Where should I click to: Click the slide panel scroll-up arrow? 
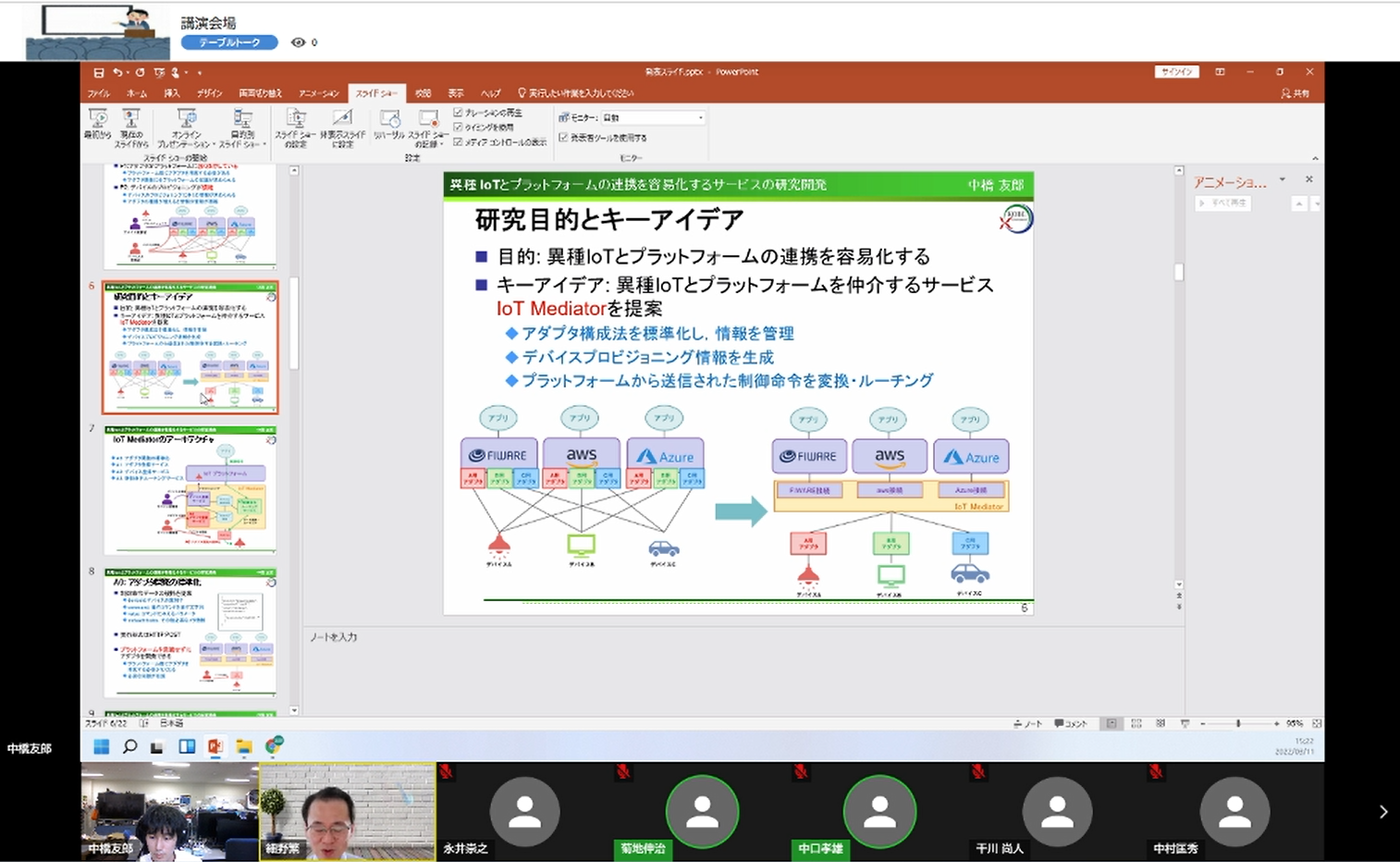(x=294, y=171)
